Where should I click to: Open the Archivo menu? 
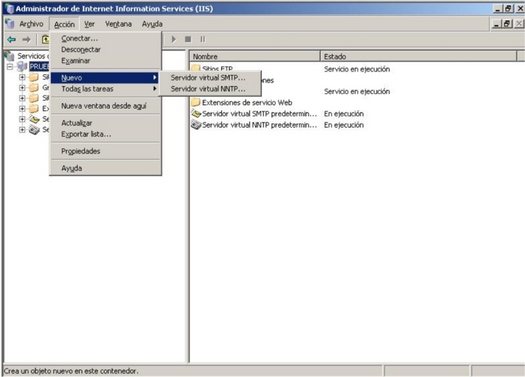pyautogui.click(x=31, y=24)
